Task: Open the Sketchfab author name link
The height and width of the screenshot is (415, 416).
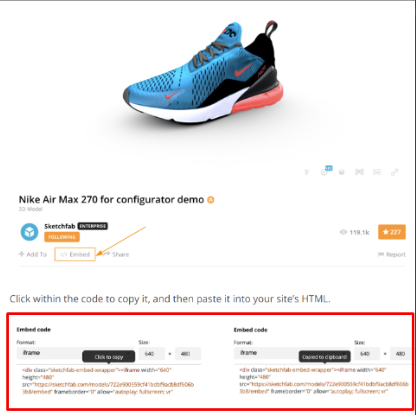Action: pos(60,226)
